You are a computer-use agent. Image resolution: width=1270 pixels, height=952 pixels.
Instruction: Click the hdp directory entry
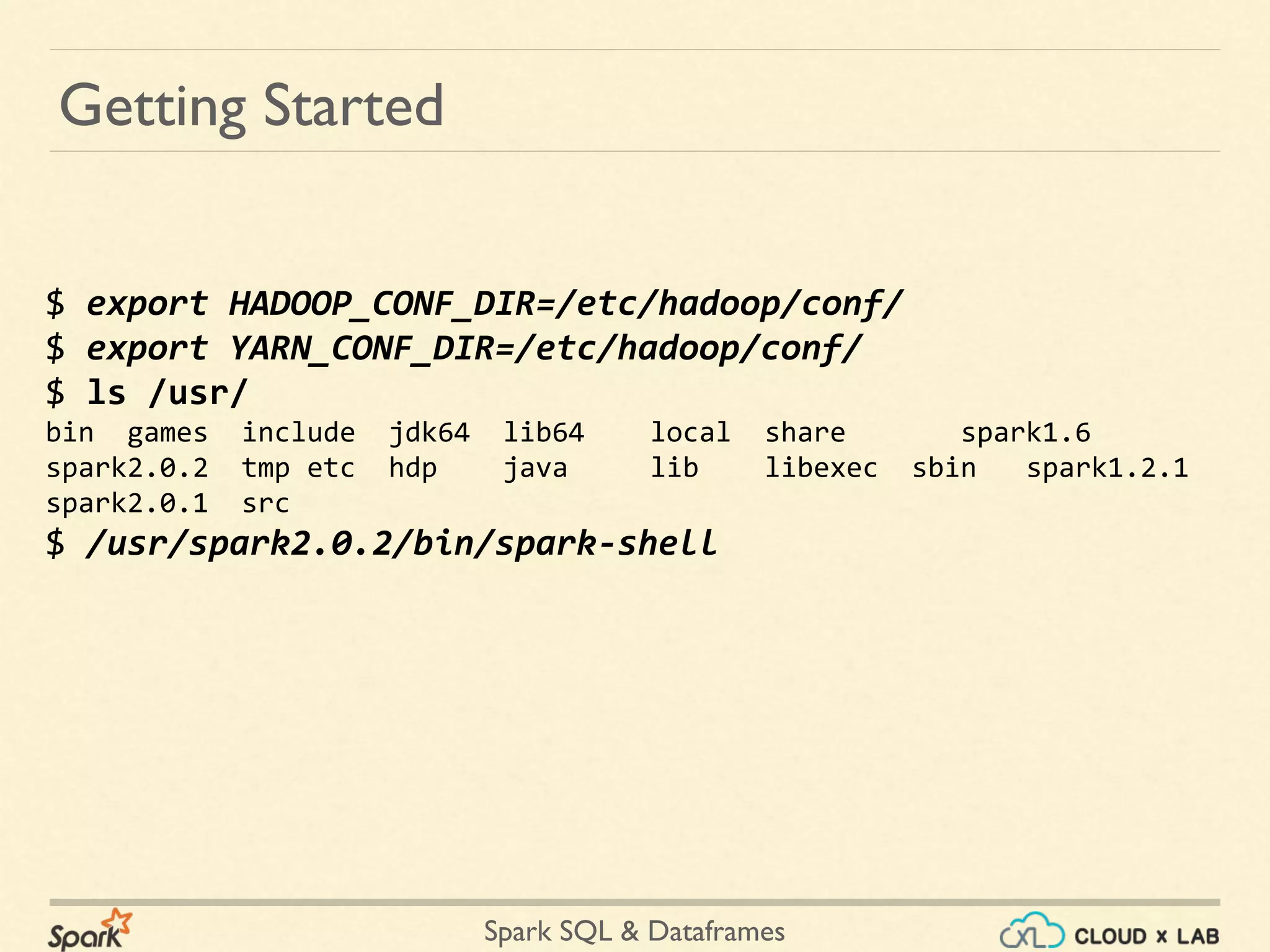coord(413,468)
